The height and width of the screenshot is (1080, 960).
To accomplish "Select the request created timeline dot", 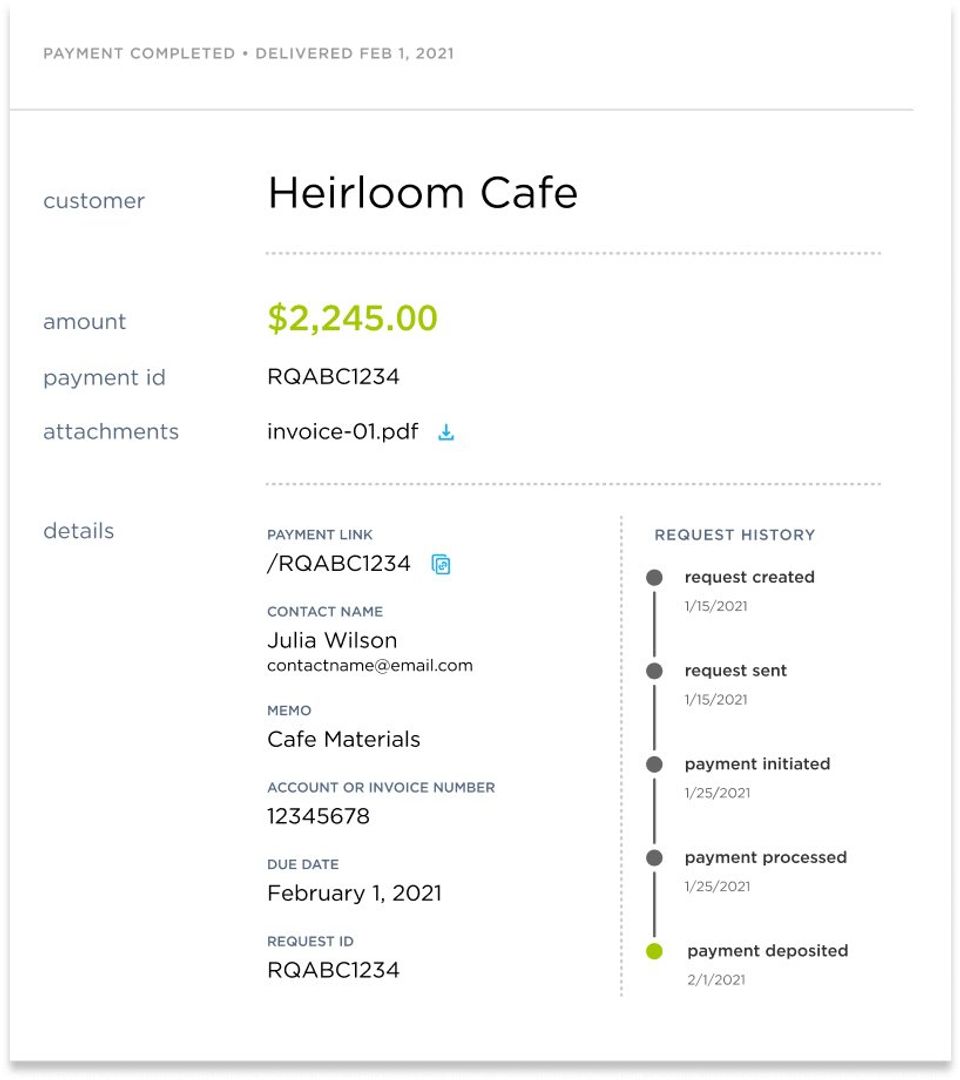I will point(654,577).
